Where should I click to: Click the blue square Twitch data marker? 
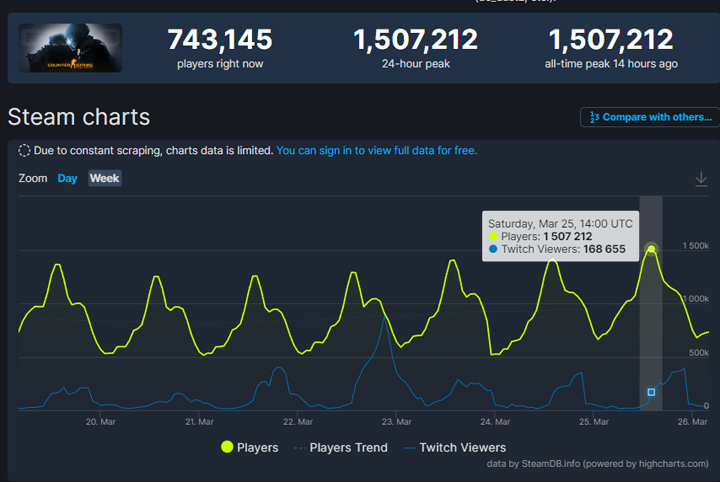(x=651, y=392)
